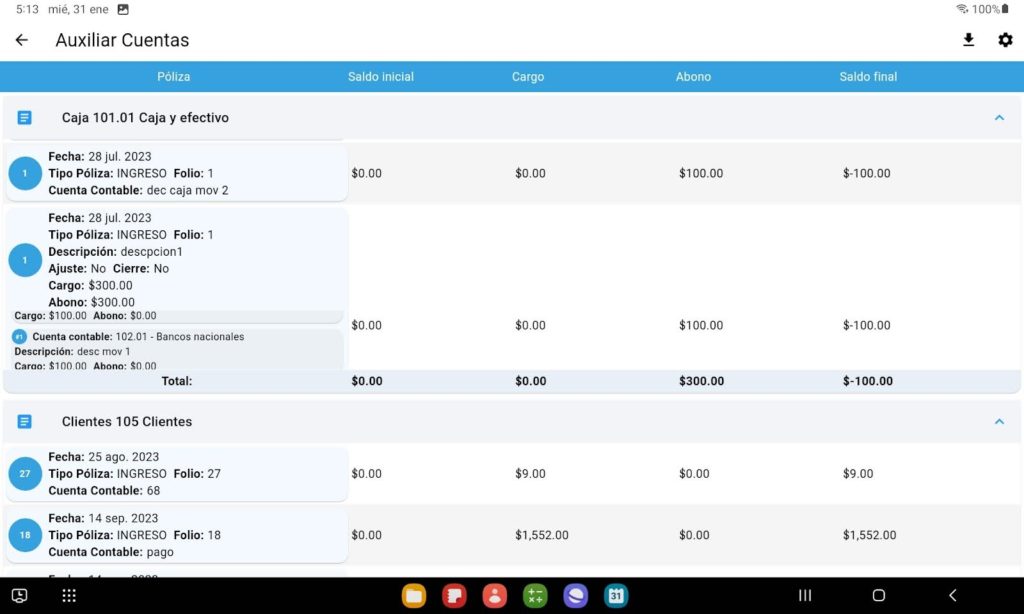The height and width of the screenshot is (614, 1024).
Task: Open settings via the gear icon
Action: click(1005, 40)
